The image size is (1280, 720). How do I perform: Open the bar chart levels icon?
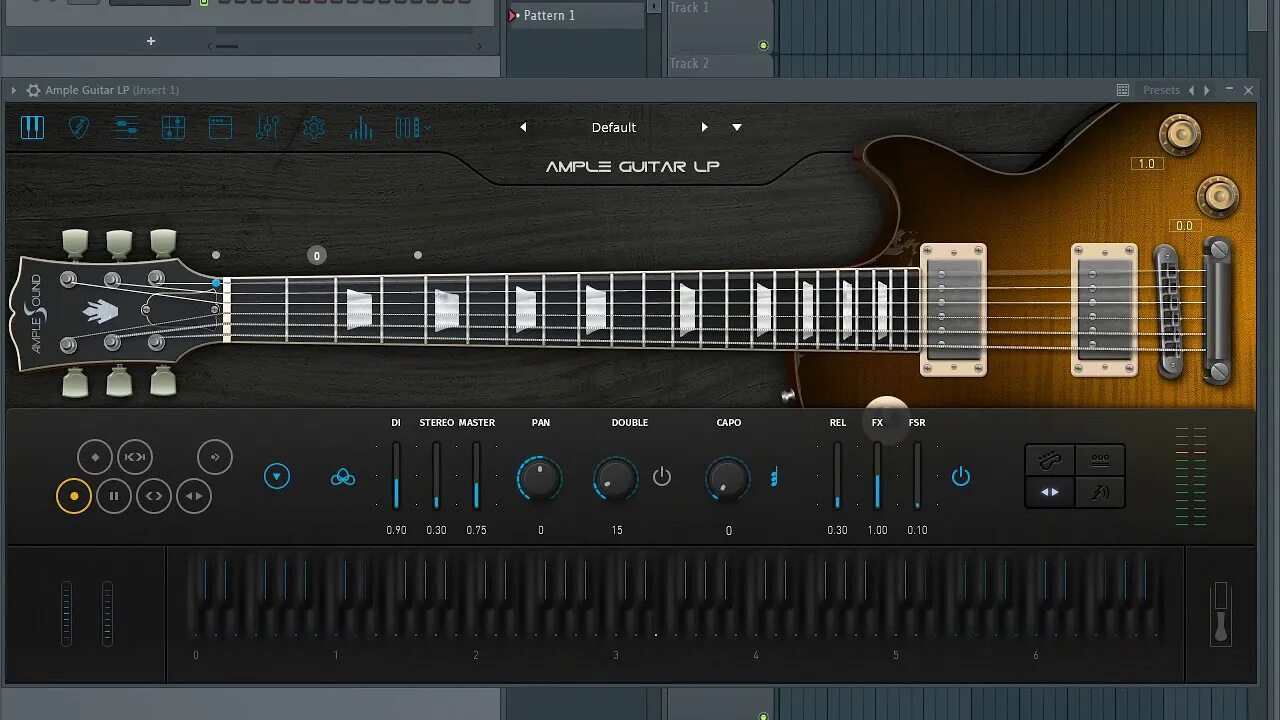point(361,127)
